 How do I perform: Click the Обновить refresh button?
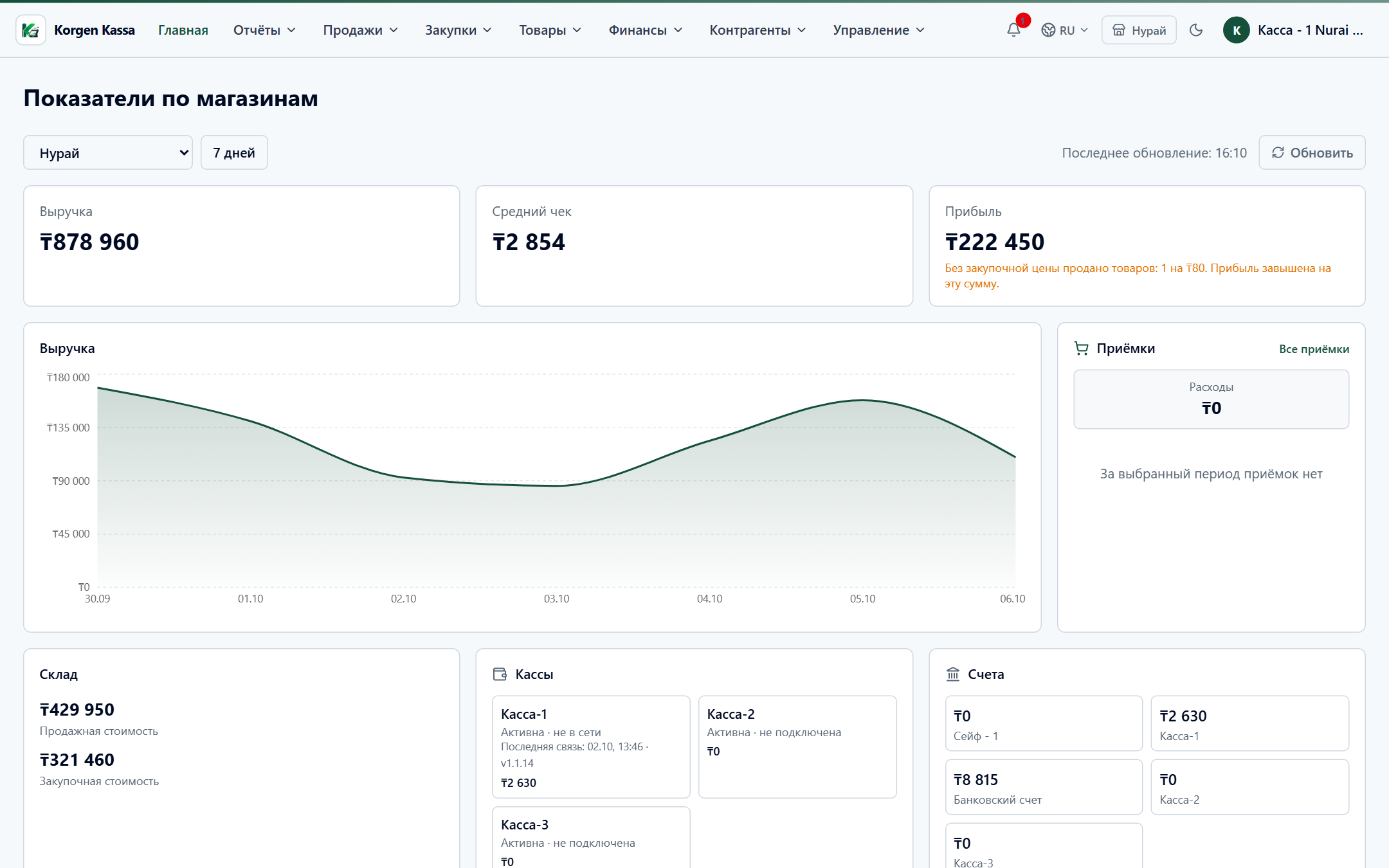point(1312,153)
